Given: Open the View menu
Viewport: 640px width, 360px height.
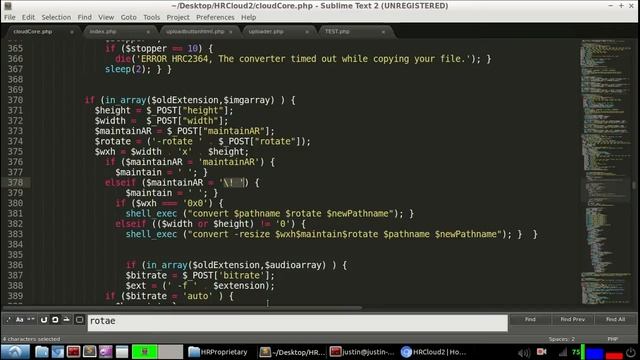Looking at the screenshot, I should [x=106, y=17].
